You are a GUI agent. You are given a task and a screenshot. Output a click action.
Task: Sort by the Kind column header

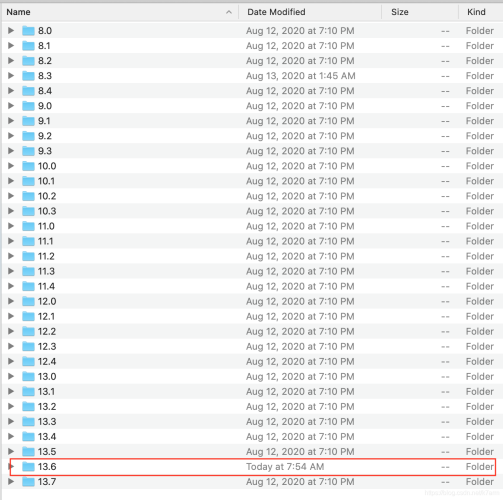(481, 12)
